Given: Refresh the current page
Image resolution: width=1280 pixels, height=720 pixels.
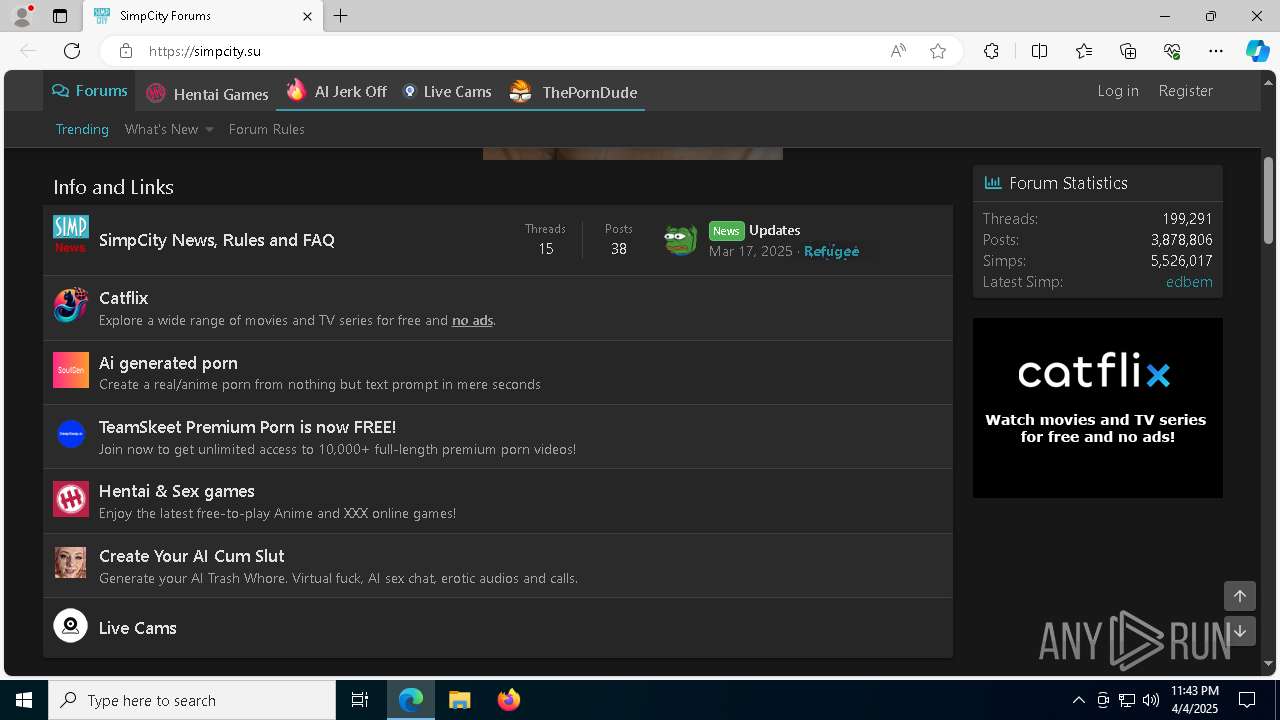Looking at the screenshot, I should pos(72,51).
